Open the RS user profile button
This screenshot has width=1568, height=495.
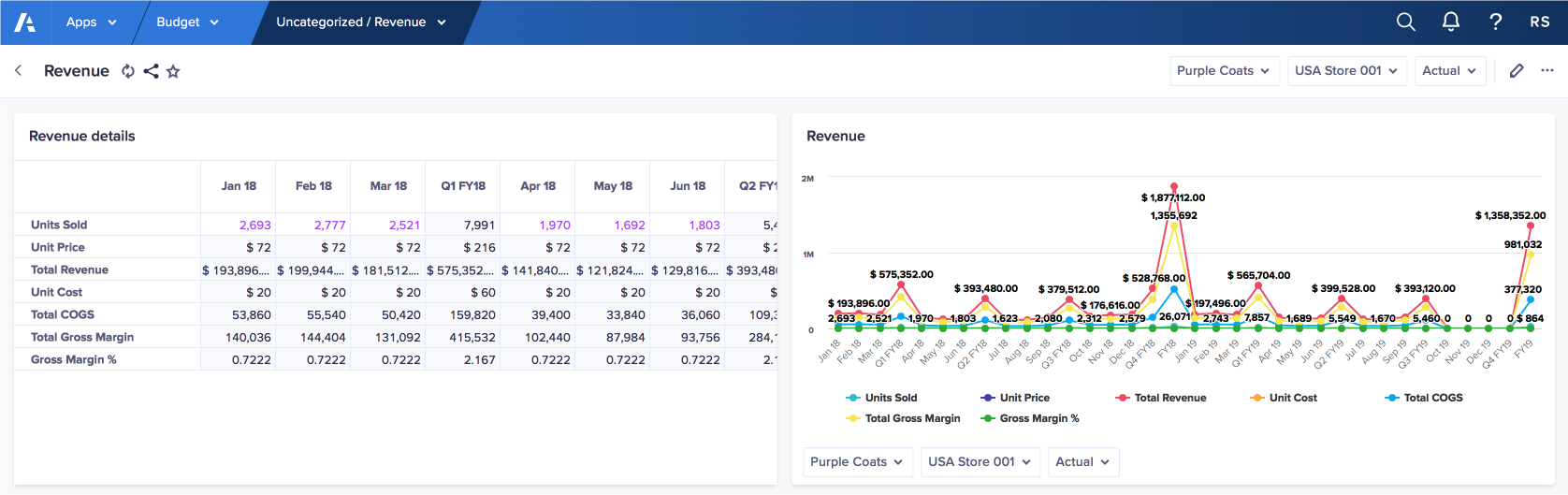click(1539, 22)
